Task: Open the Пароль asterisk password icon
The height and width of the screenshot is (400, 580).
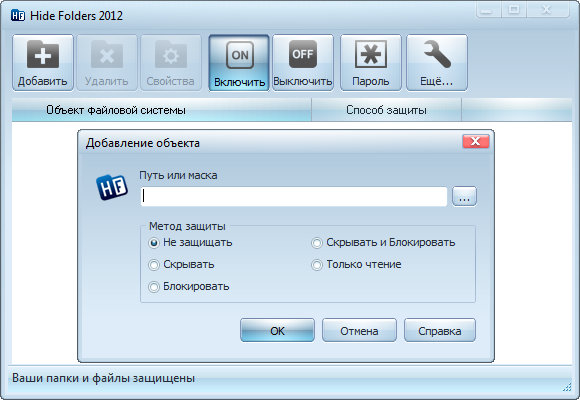Action: click(x=371, y=63)
